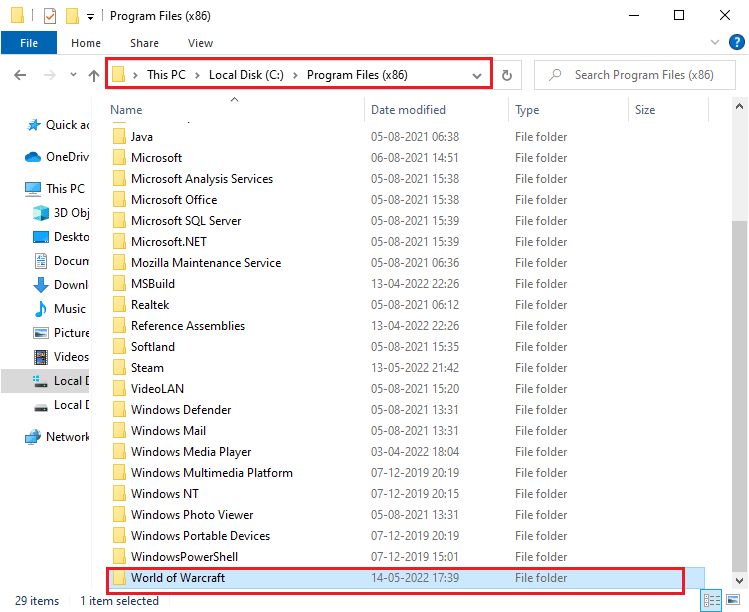Click the Properties icon in the quick access toolbar
The image size is (749, 612).
(50, 16)
